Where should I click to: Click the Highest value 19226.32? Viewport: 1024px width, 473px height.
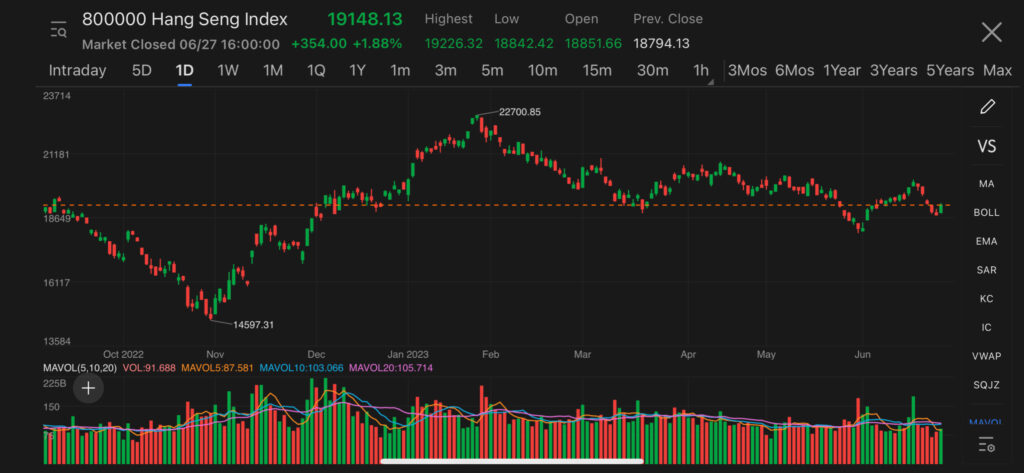[454, 44]
